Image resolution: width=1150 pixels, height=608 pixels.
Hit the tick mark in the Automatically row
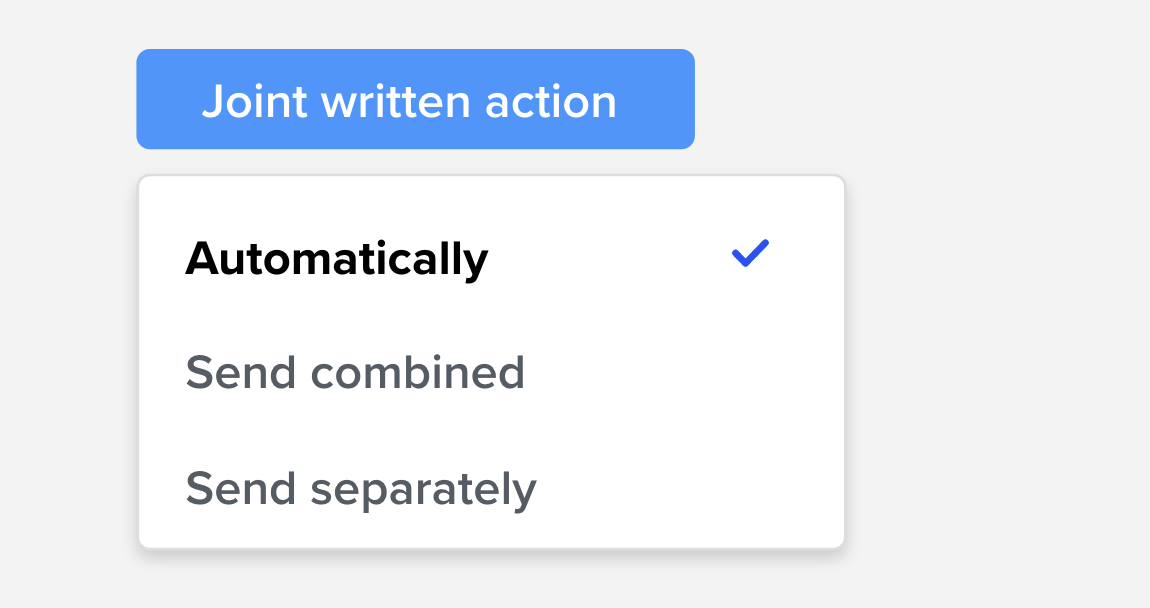(749, 254)
